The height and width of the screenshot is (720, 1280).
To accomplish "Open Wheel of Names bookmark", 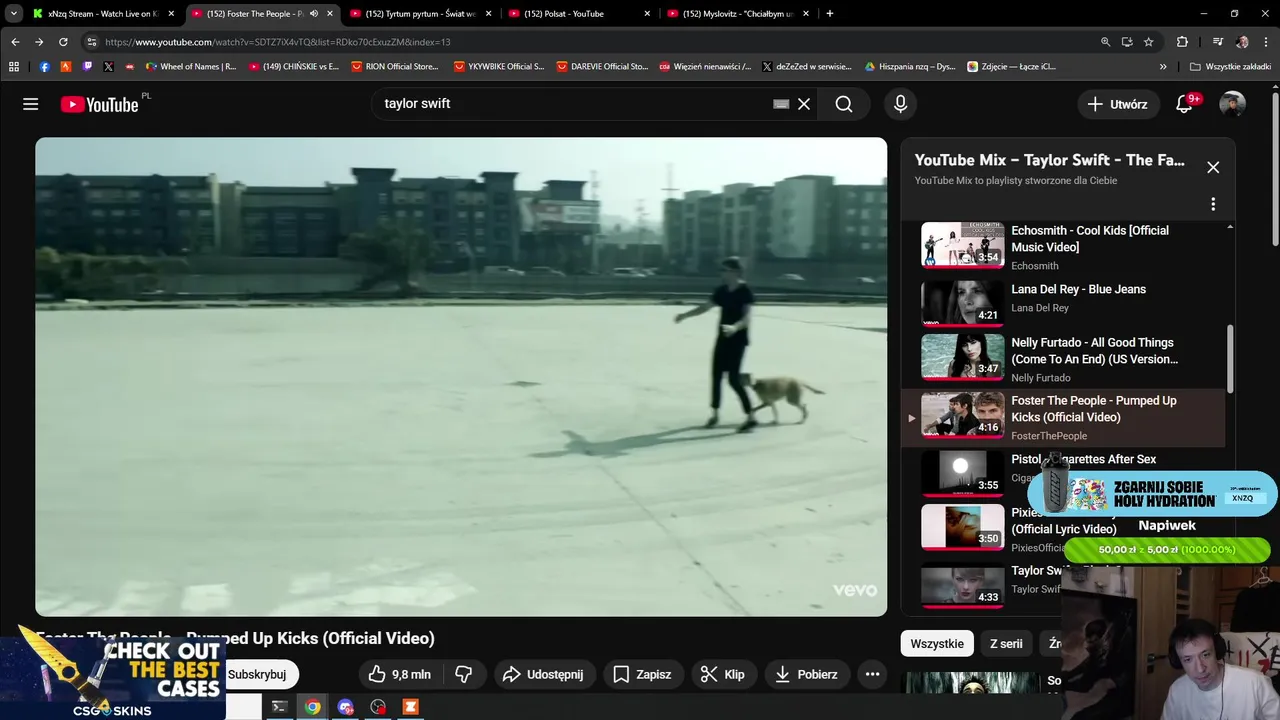I will click(x=191, y=67).
